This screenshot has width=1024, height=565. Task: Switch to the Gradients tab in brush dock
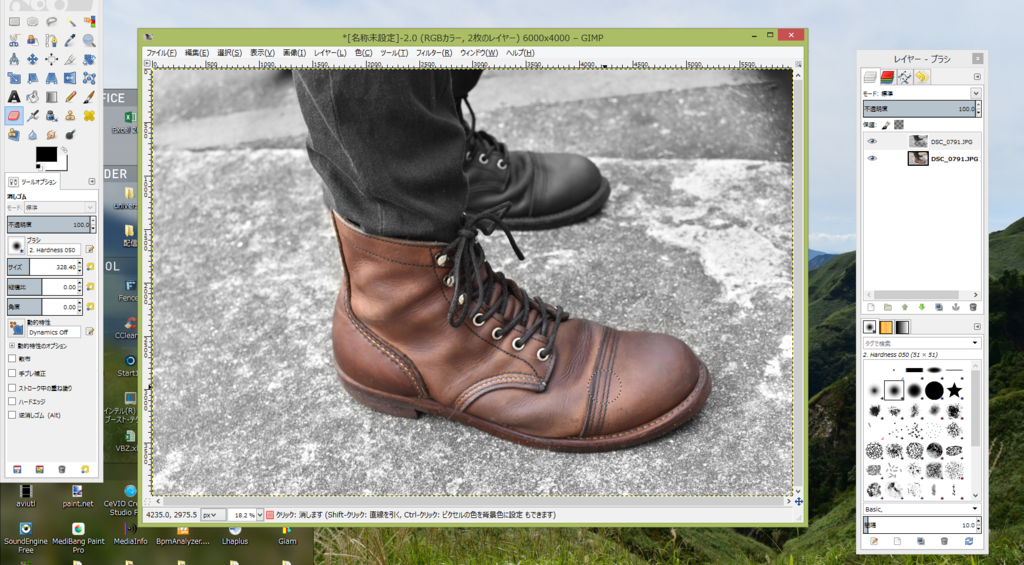pyautogui.click(x=903, y=327)
